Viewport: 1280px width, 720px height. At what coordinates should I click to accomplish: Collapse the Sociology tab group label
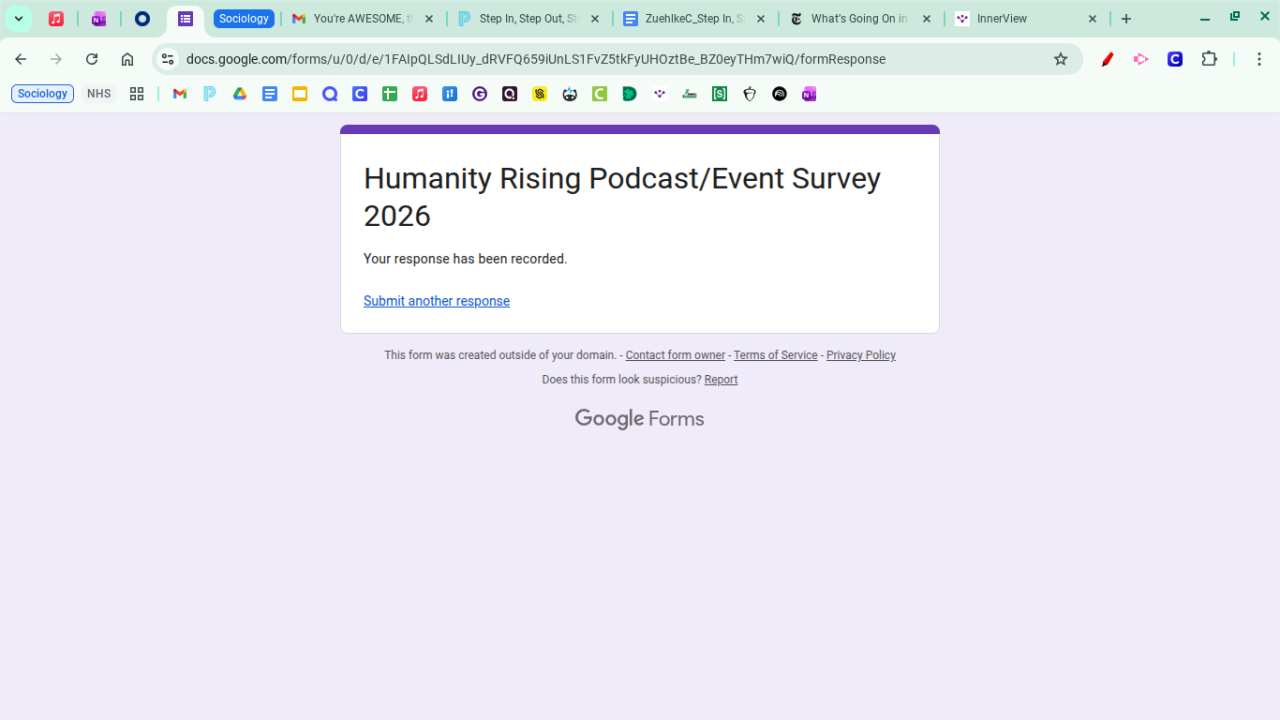tap(244, 19)
